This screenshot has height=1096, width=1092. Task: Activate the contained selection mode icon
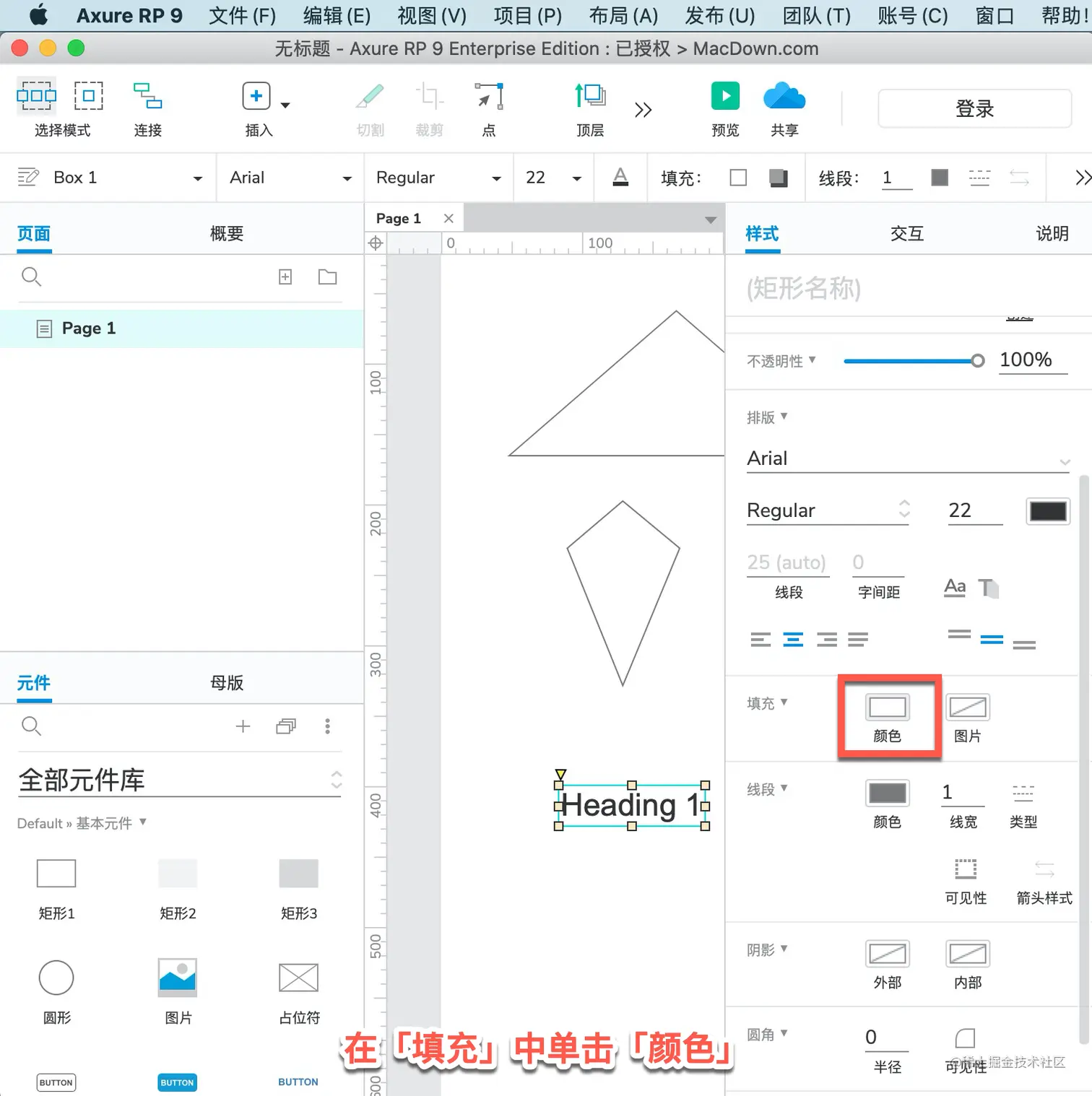tap(89, 95)
